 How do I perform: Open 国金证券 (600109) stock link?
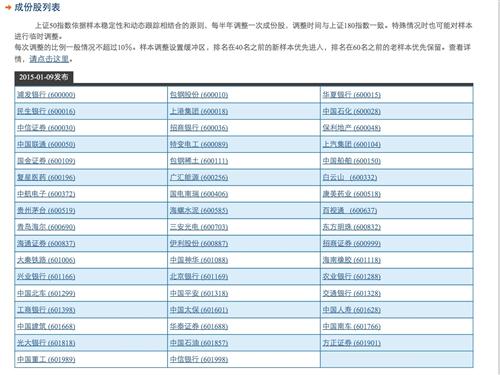click(x=46, y=161)
